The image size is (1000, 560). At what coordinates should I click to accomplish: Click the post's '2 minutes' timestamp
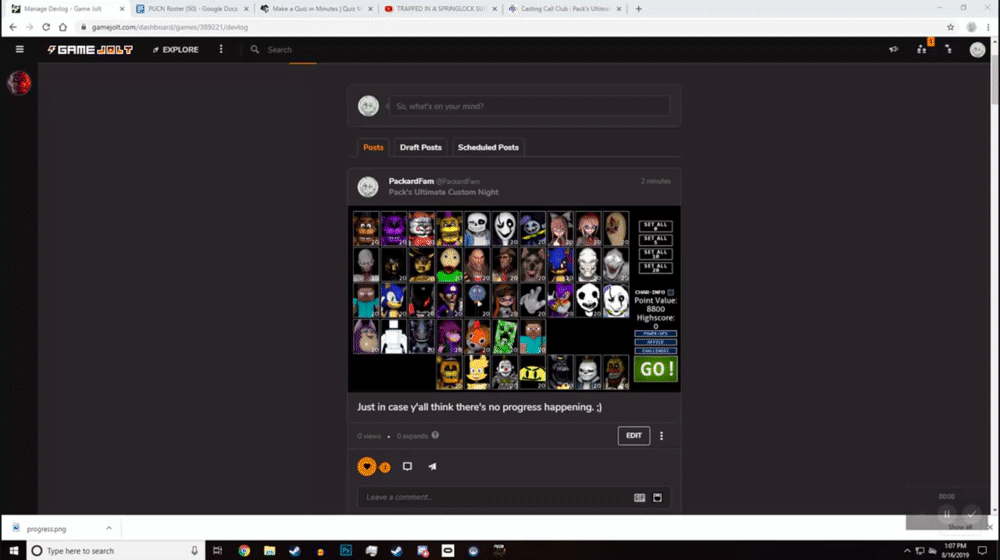coord(656,181)
